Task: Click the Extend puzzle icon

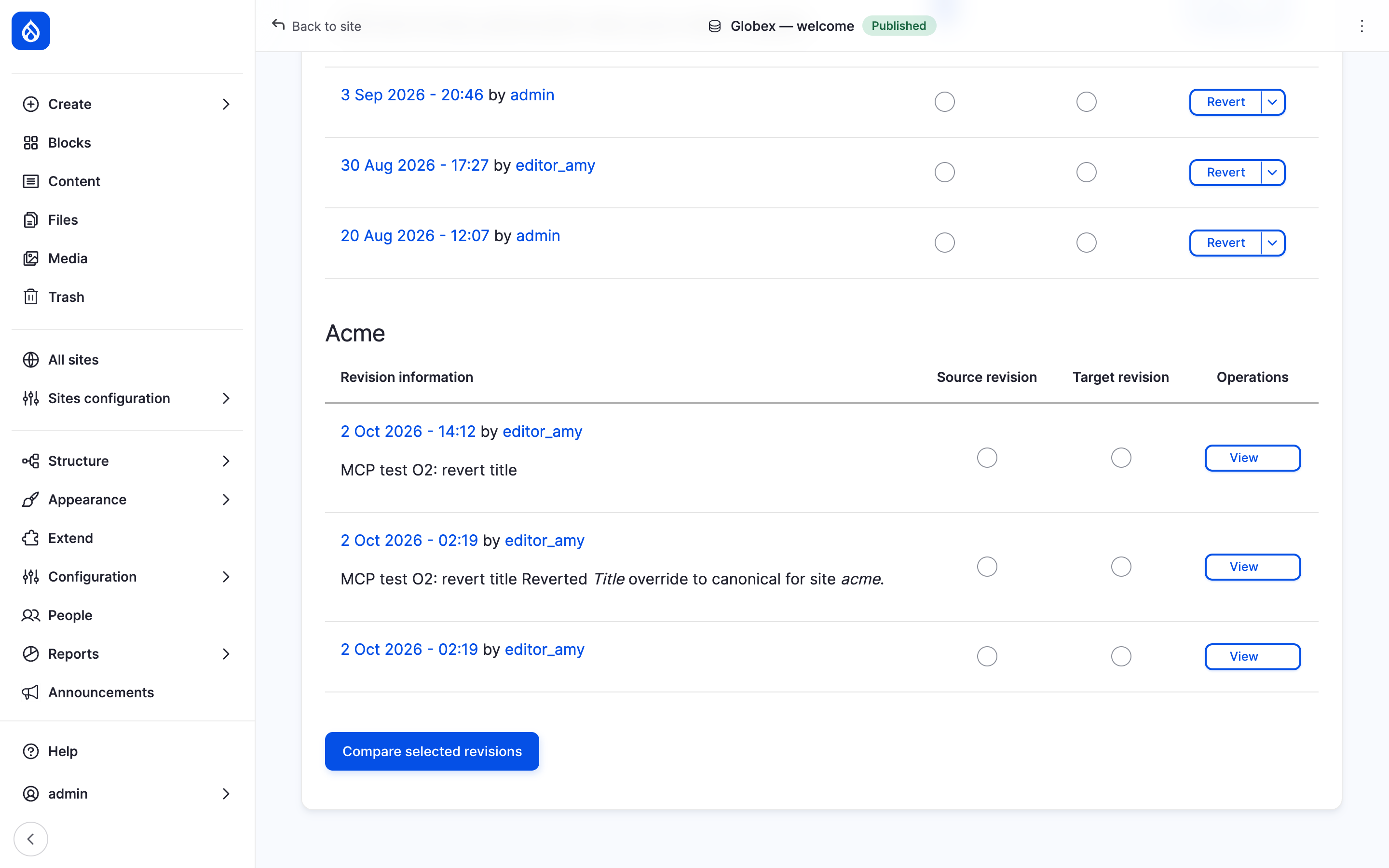Action: 31,538
